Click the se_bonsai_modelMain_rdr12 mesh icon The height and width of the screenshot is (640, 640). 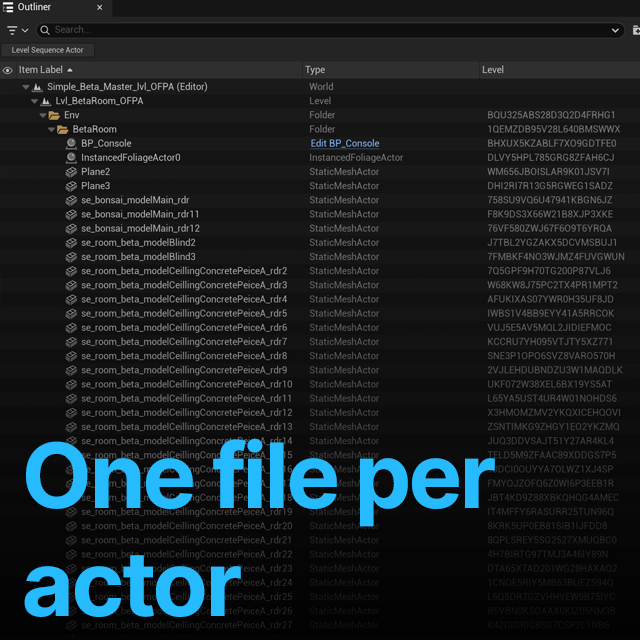pyautogui.click(x=71, y=229)
